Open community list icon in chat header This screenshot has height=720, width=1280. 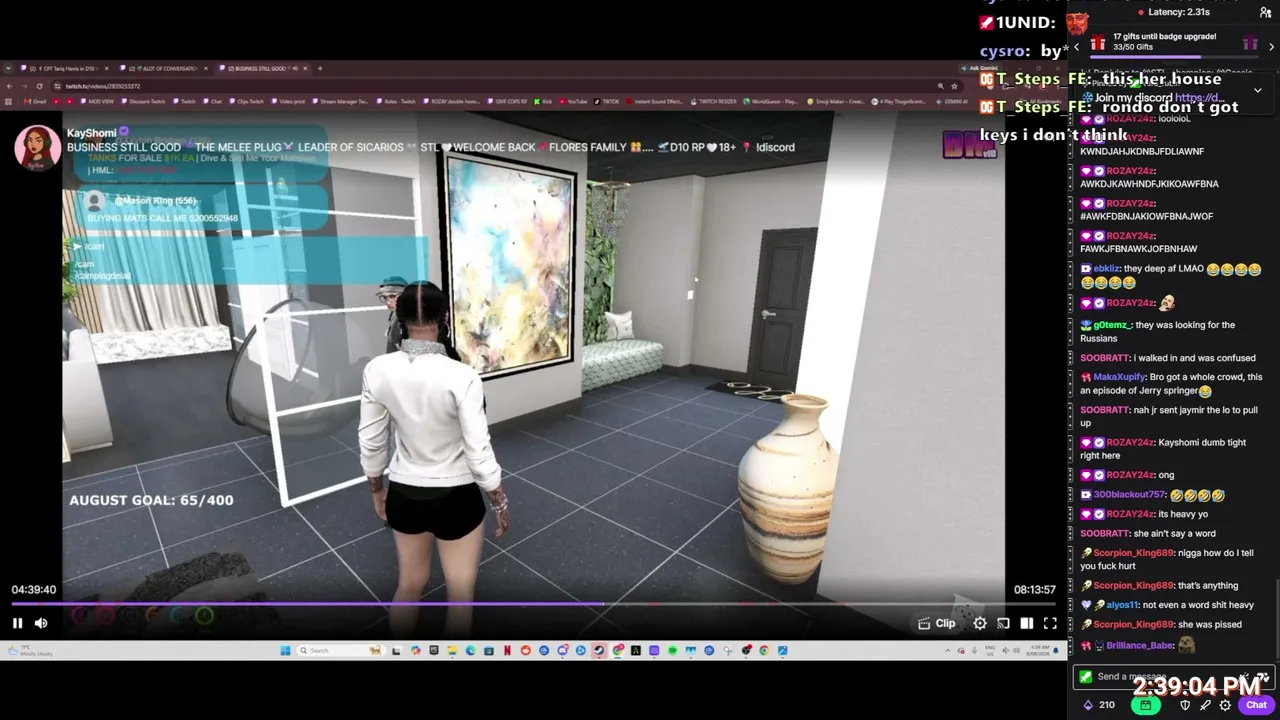point(1265,12)
